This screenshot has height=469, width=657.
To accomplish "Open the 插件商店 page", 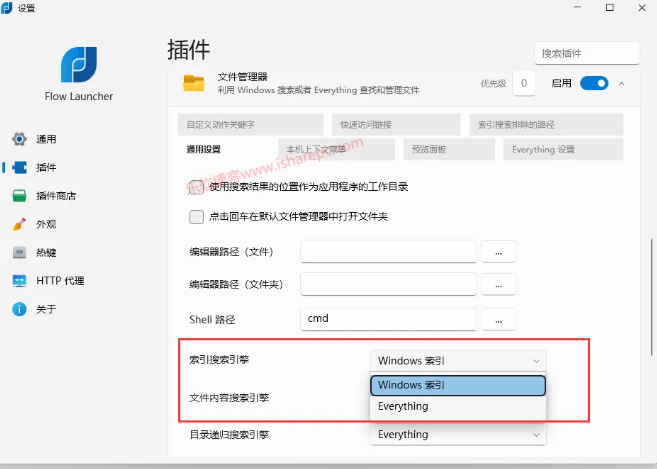I will tap(56, 196).
